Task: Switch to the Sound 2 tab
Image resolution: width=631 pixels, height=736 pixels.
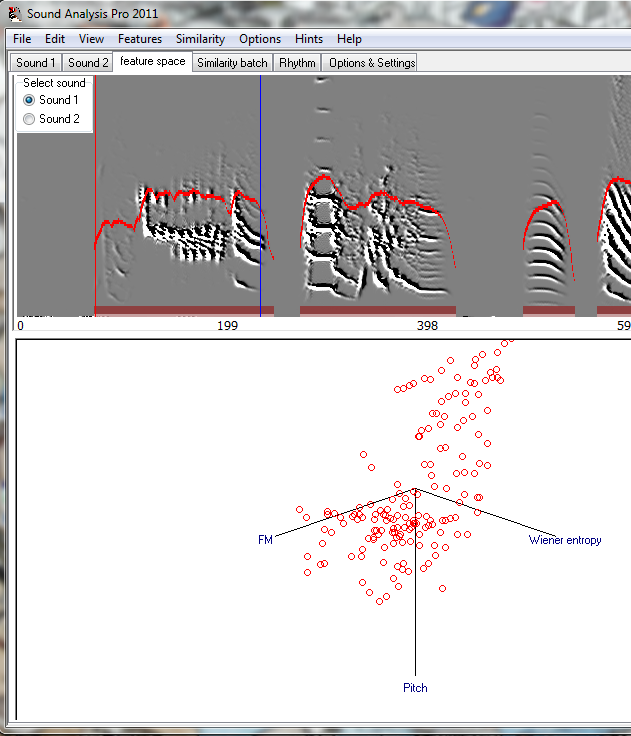Action: coord(88,63)
